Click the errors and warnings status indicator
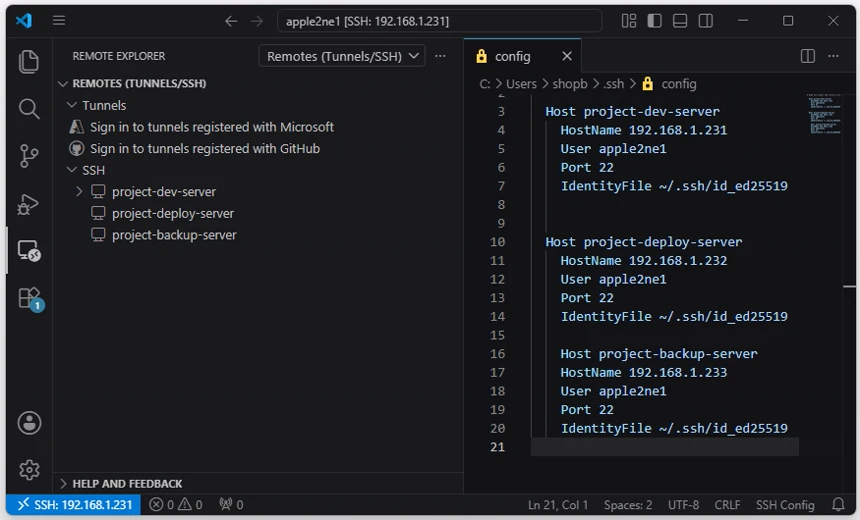Screen dimensions: 860x520 tap(176, 504)
